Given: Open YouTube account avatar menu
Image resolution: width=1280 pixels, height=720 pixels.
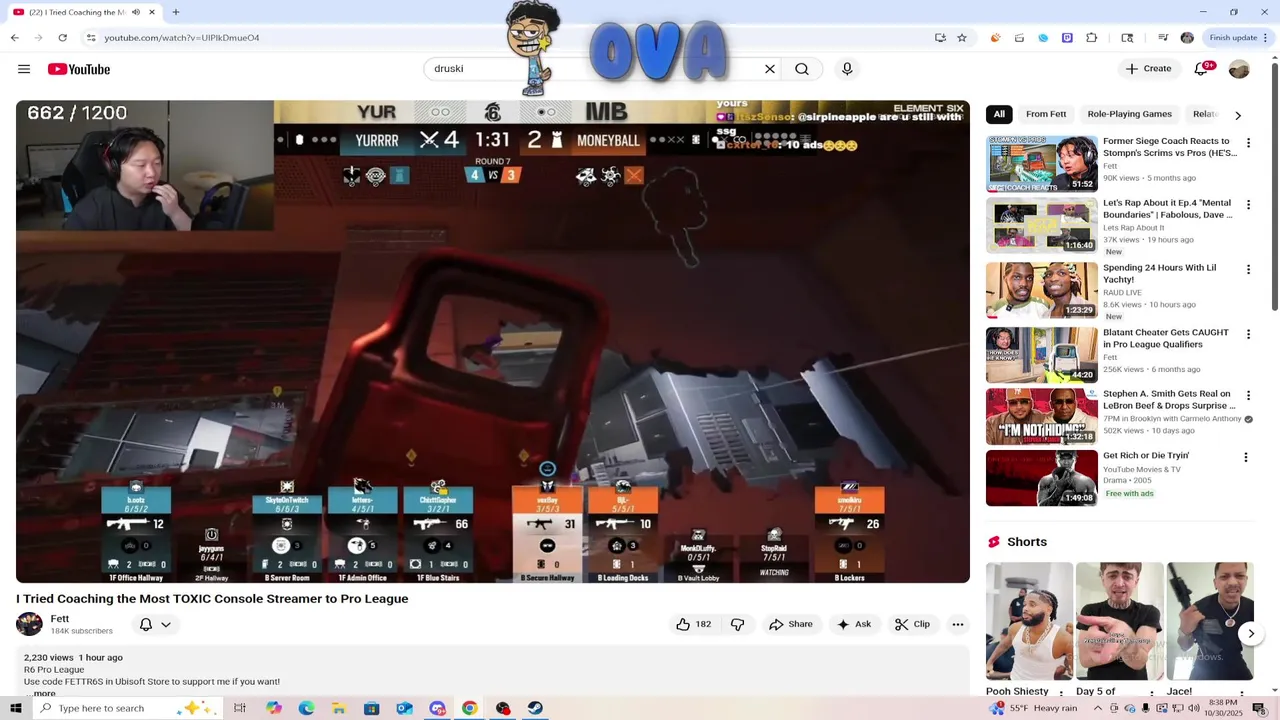Looking at the screenshot, I should (1239, 69).
